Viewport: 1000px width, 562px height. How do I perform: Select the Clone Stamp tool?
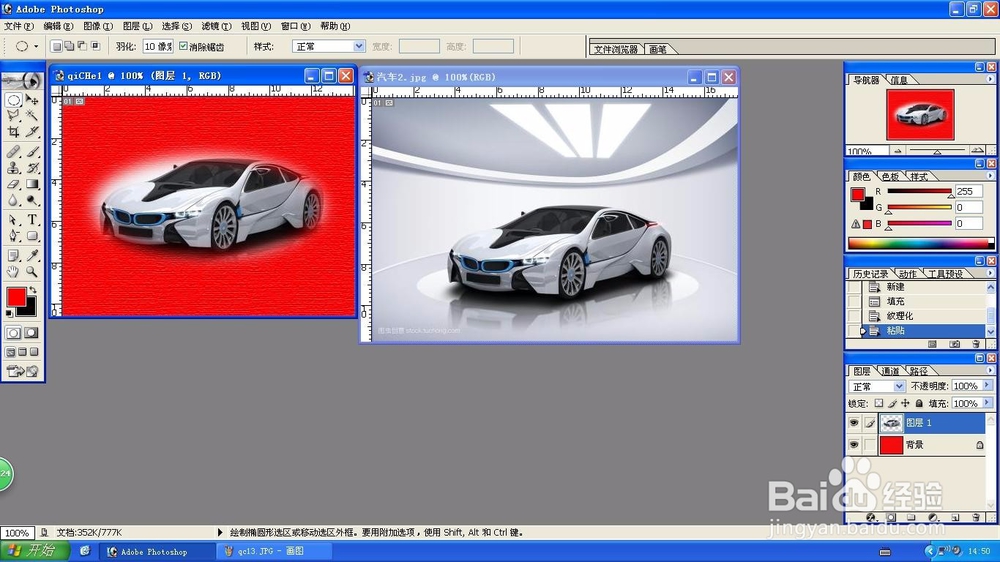(13, 168)
